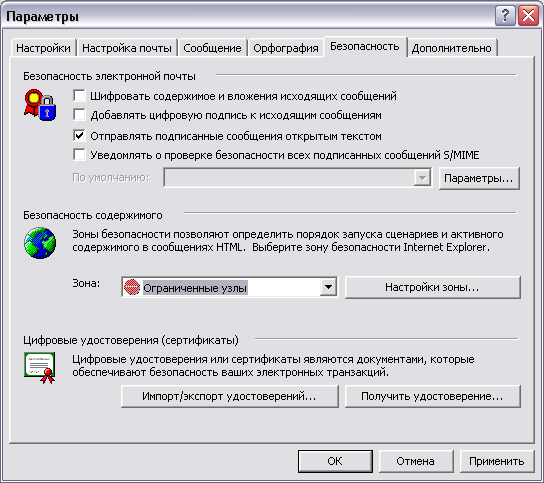Click Получить удостоверение... button
Viewport: 544px width, 483px height.
[x=432, y=396]
